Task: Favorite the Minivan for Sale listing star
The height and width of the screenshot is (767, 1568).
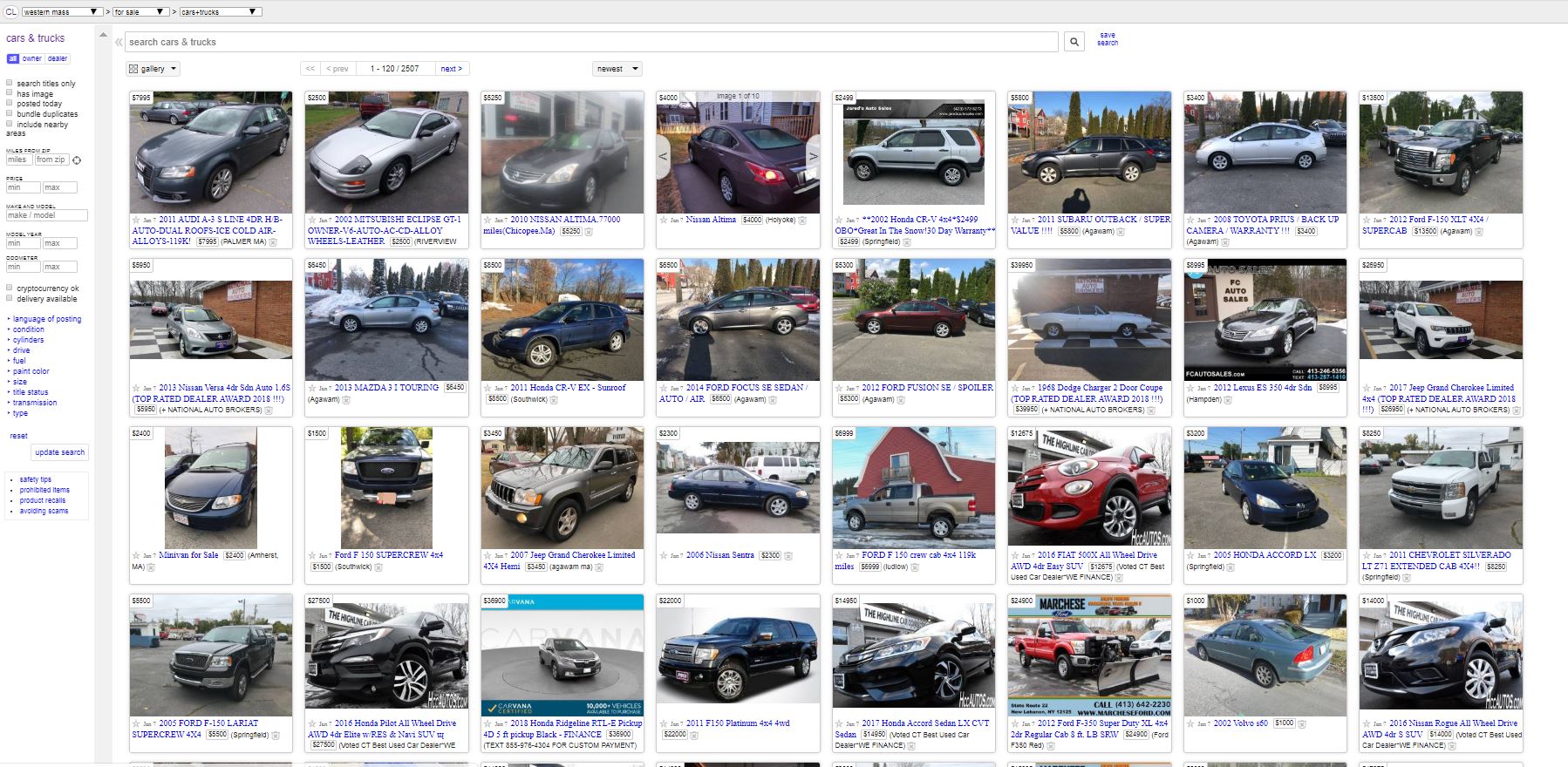Action: (x=136, y=555)
